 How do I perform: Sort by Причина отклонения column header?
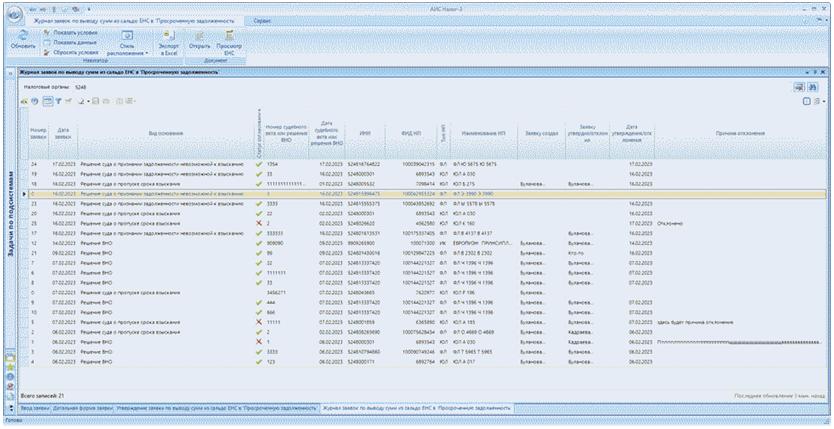[x=740, y=133]
